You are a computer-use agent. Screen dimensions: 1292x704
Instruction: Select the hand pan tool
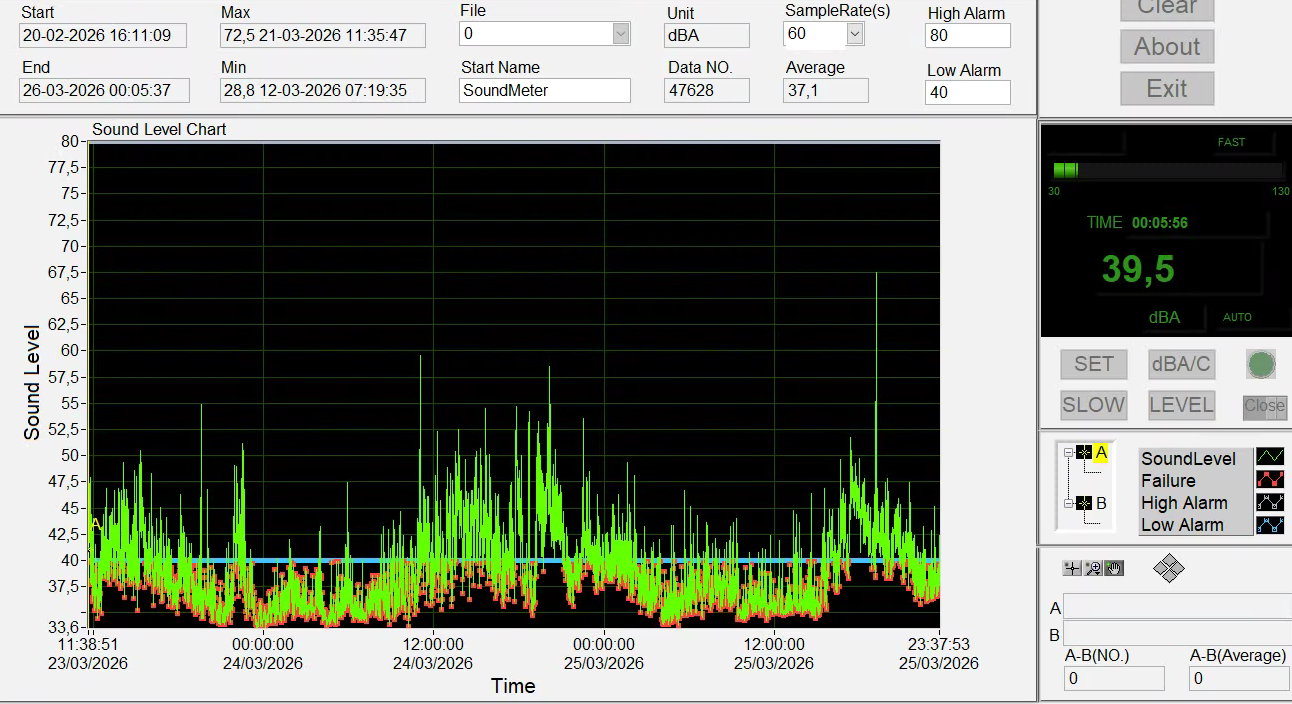coord(1114,568)
